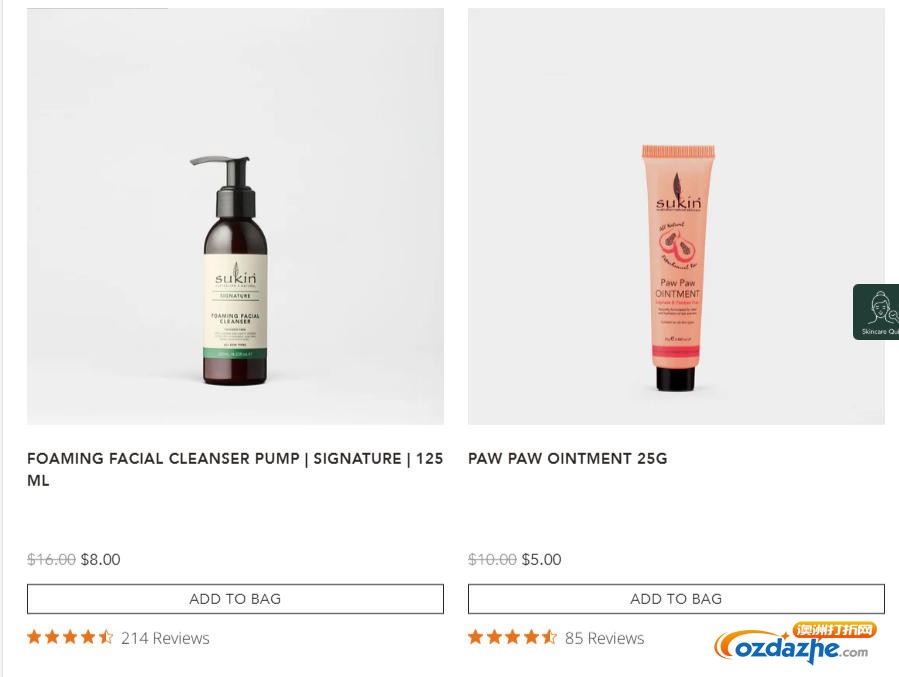This screenshot has width=899, height=677.
Task: View the 85 Reviews link
Action: click(x=604, y=638)
